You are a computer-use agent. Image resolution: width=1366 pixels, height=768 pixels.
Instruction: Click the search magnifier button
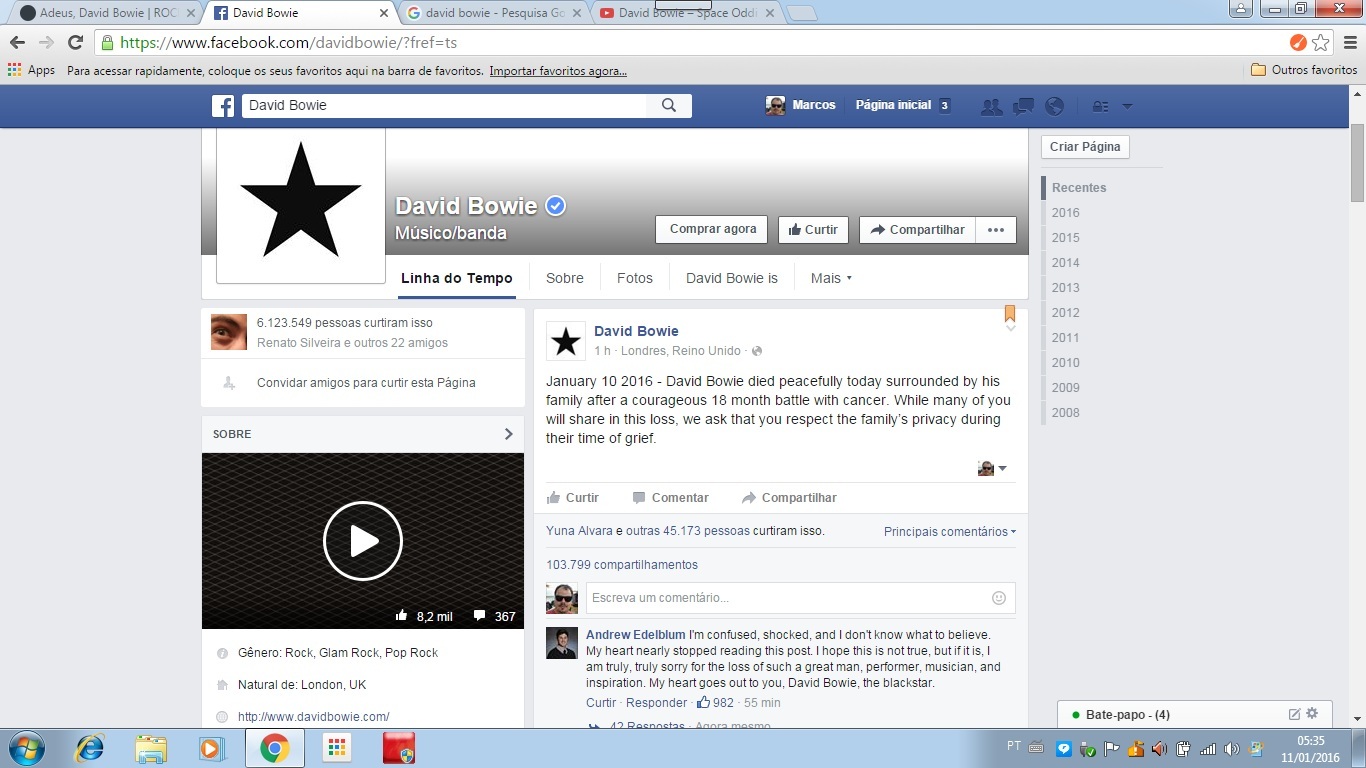point(669,105)
